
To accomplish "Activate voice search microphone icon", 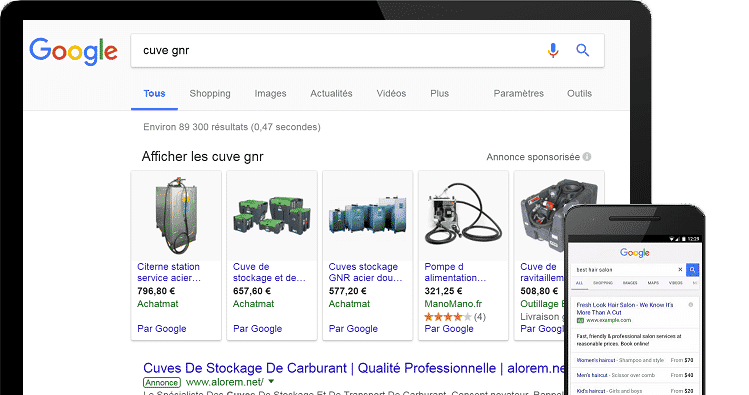I will coord(553,50).
